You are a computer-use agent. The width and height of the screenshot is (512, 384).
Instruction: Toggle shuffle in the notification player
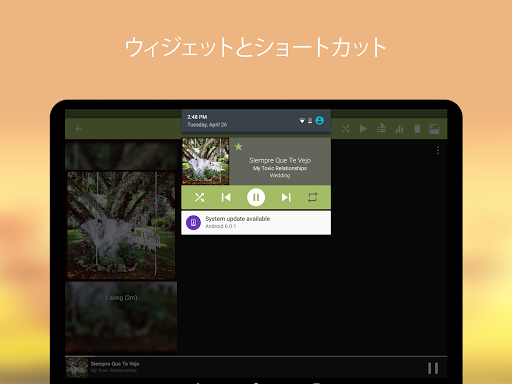(199, 197)
